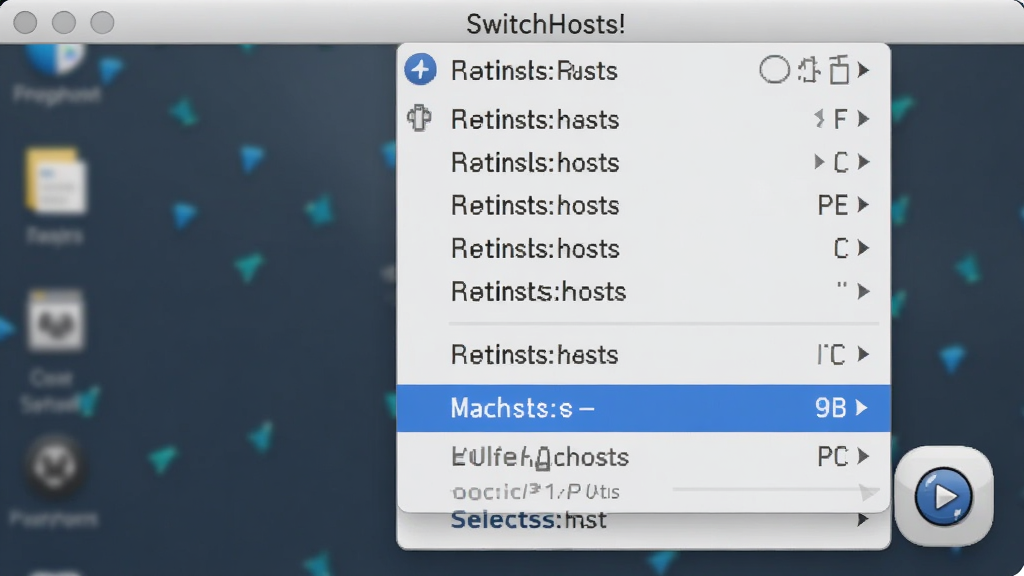Open the blue globe desktop icon
1024x576 pixels.
click(56, 58)
